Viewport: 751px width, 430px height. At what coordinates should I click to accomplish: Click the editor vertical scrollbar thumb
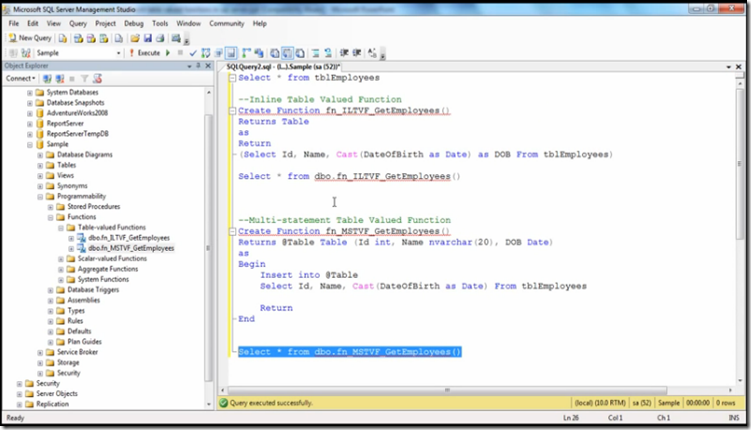click(x=740, y=163)
